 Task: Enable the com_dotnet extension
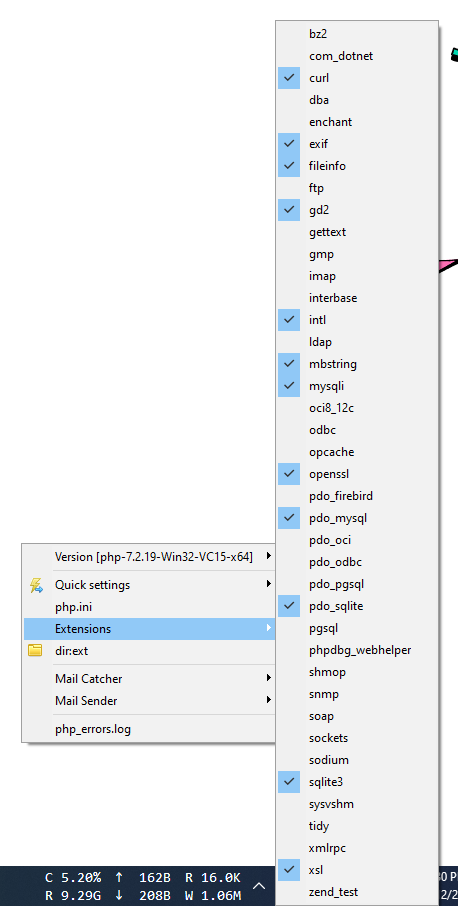pyautogui.click(x=357, y=56)
